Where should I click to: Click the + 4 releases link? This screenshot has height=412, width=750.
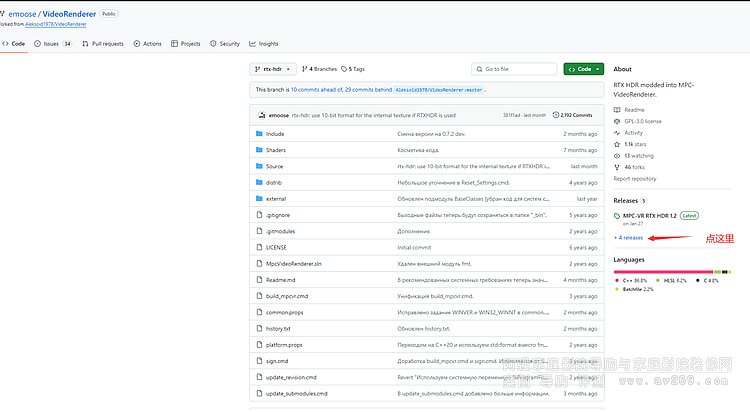pyautogui.click(x=630, y=238)
